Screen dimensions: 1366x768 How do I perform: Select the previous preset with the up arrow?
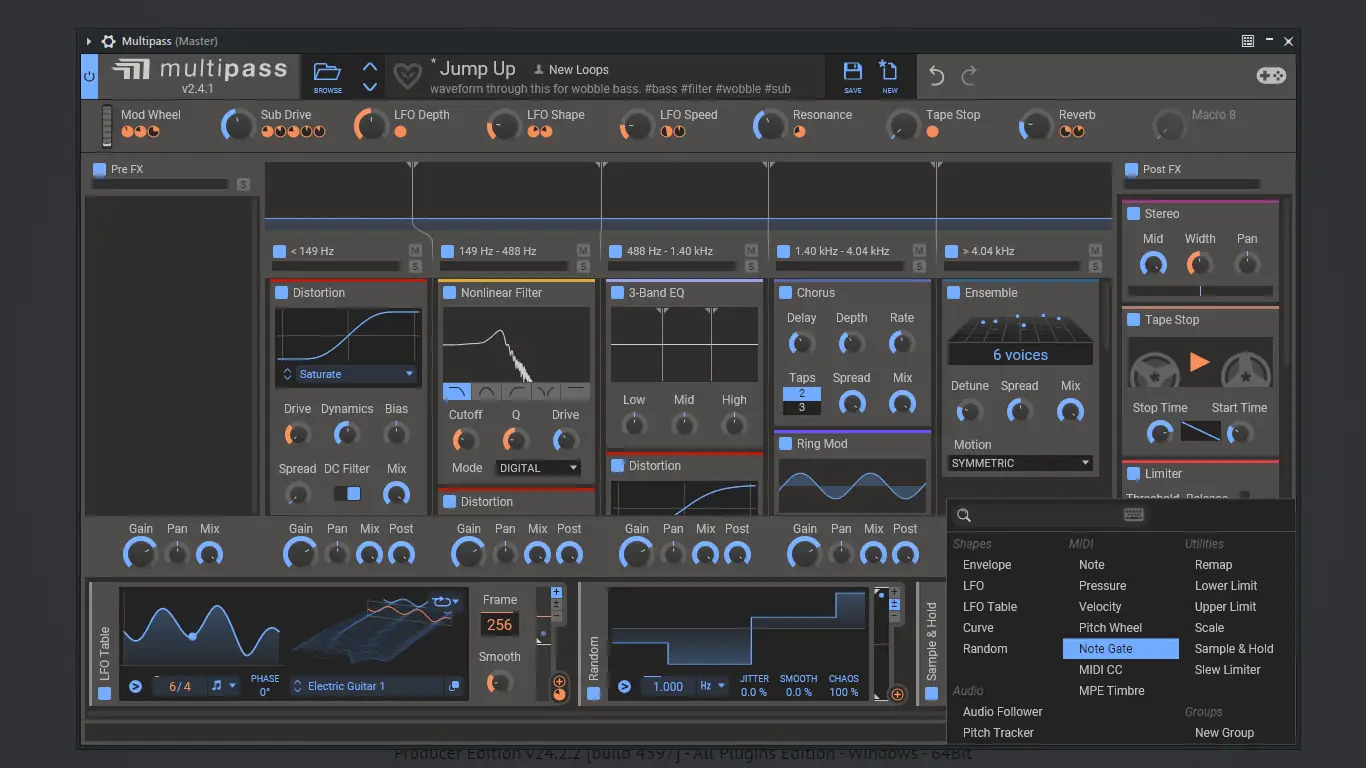coord(370,67)
